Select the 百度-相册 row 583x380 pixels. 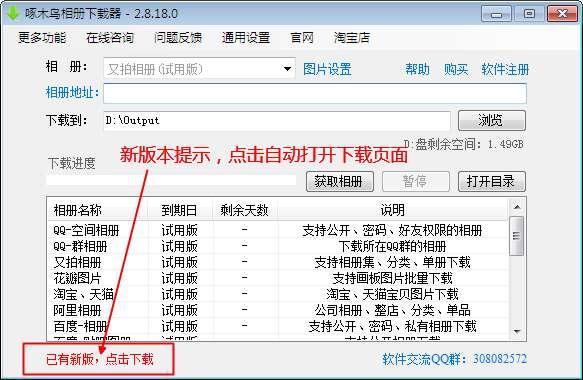(278, 326)
